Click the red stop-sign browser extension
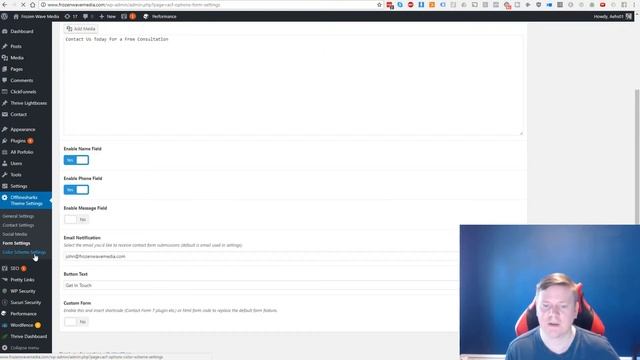The image size is (640, 360). (411, 5)
